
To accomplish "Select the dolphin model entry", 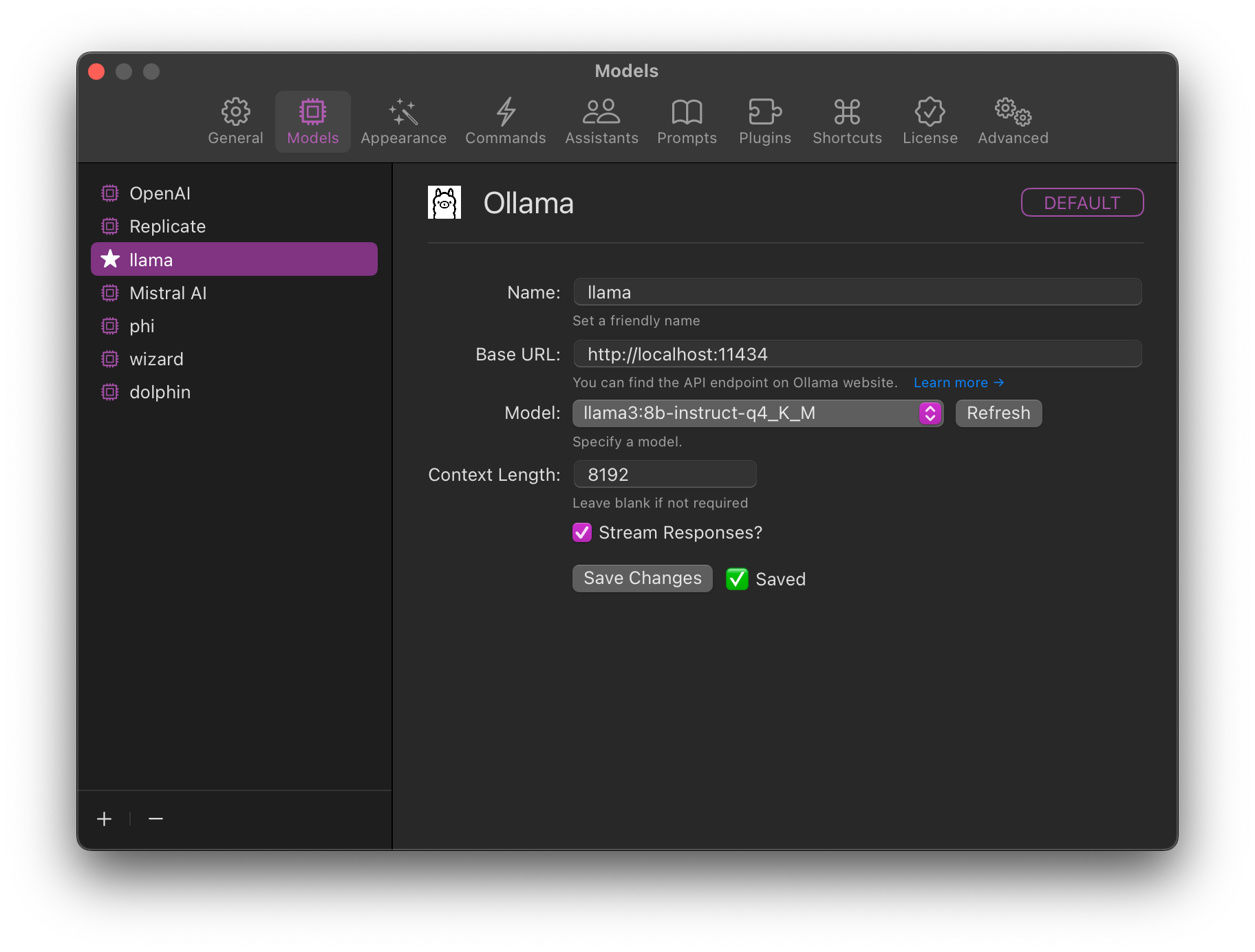I will 234,392.
